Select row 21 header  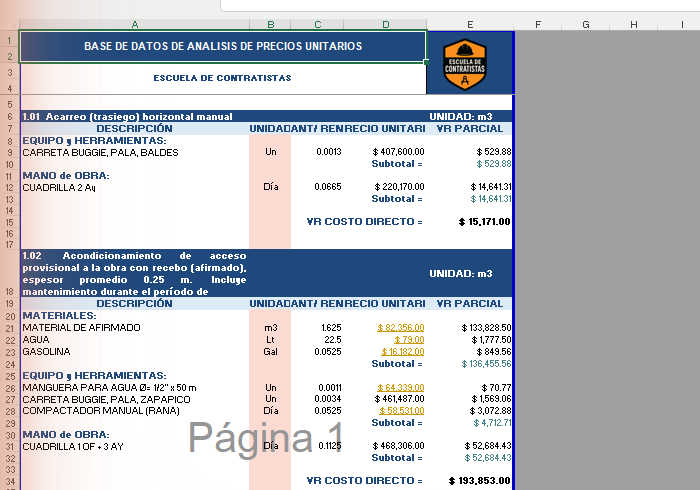click(x=9, y=328)
